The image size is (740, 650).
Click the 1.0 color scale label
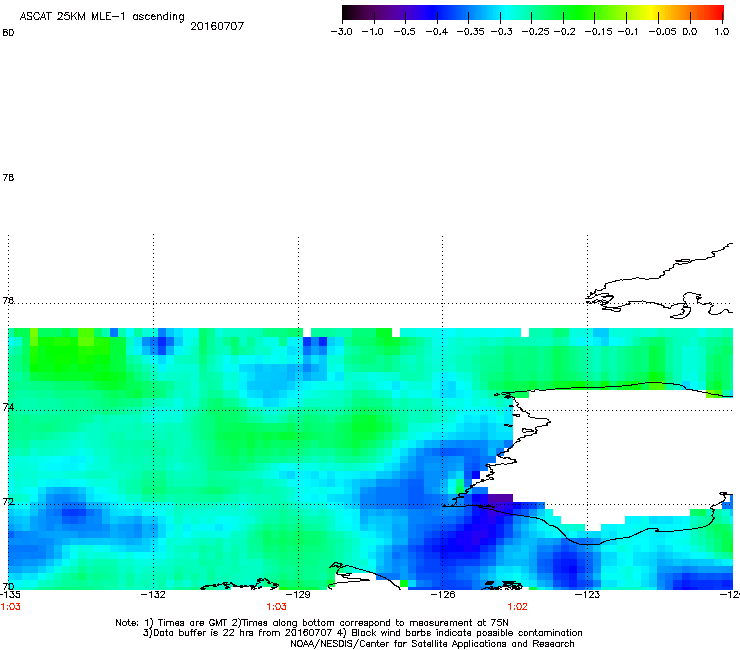tap(722, 32)
